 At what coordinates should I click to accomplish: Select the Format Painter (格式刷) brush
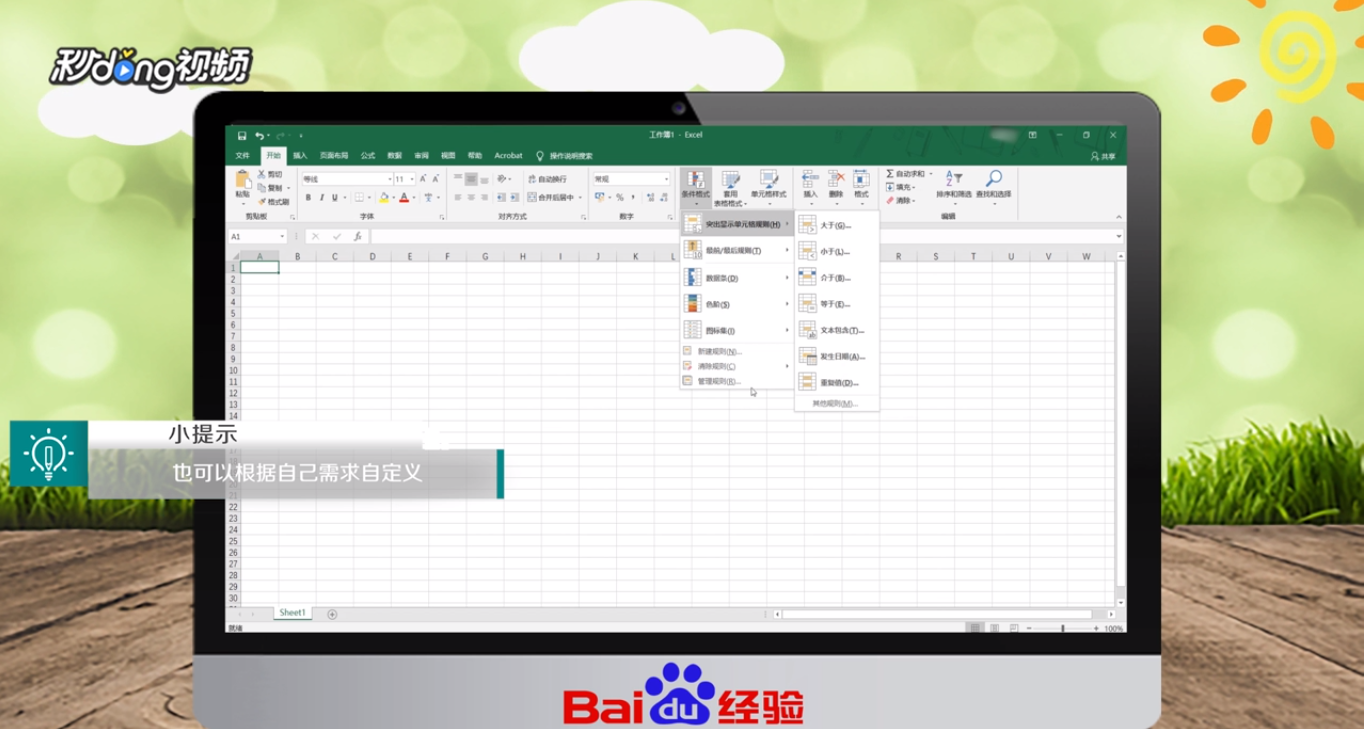(x=262, y=202)
